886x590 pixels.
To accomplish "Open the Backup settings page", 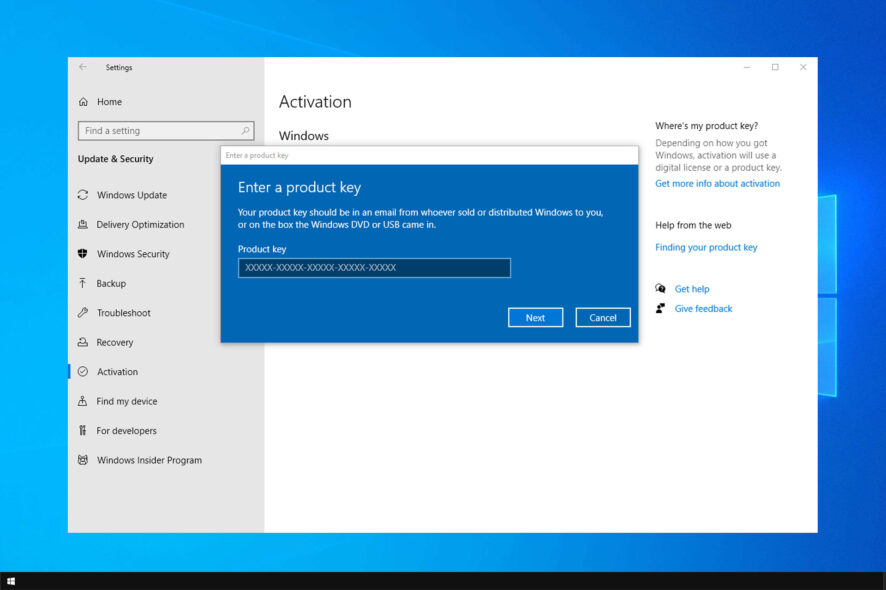I will tap(111, 283).
